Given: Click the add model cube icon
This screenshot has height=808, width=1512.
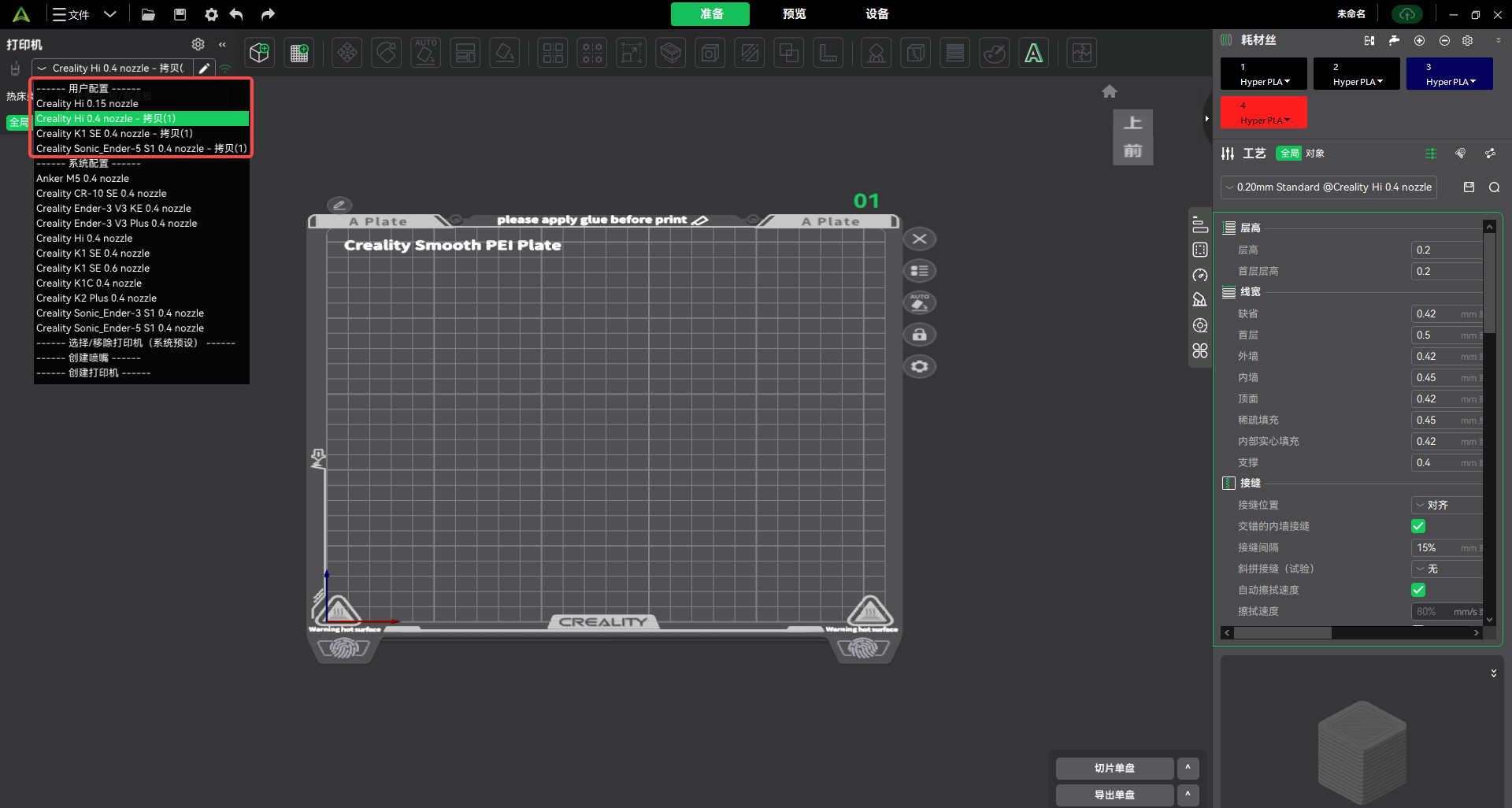Looking at the screenshot, I should click(259, 53).
